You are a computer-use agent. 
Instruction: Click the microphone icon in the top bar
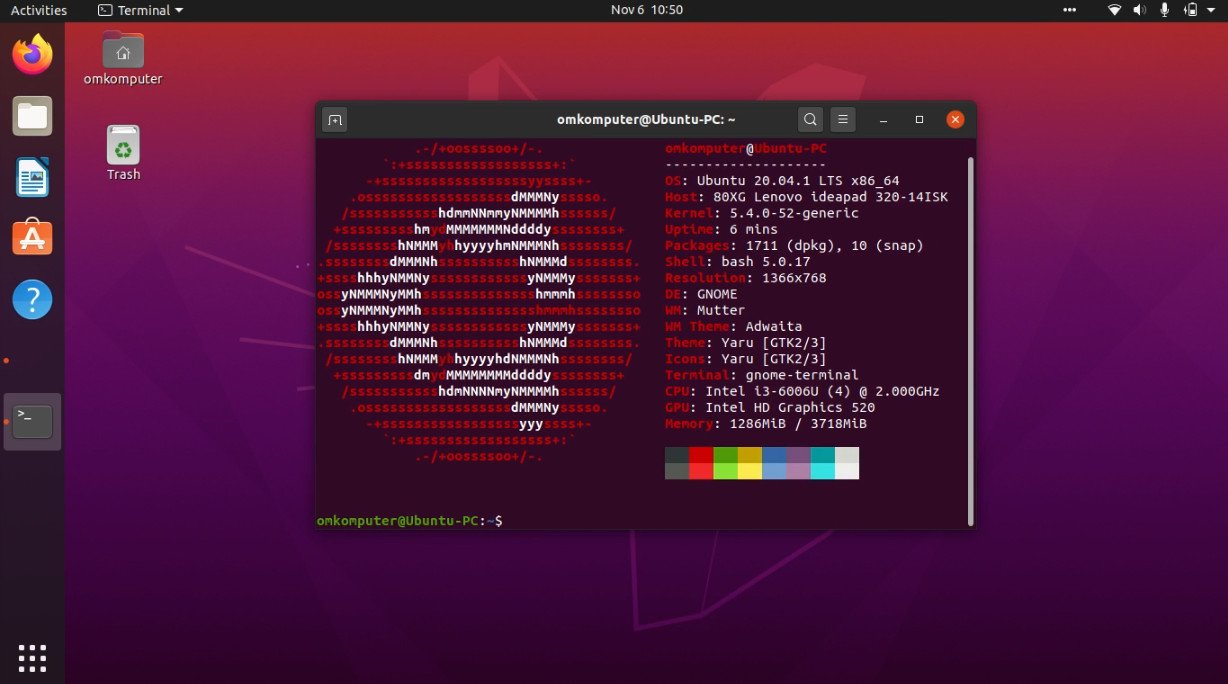click(x=1165, y=11)
